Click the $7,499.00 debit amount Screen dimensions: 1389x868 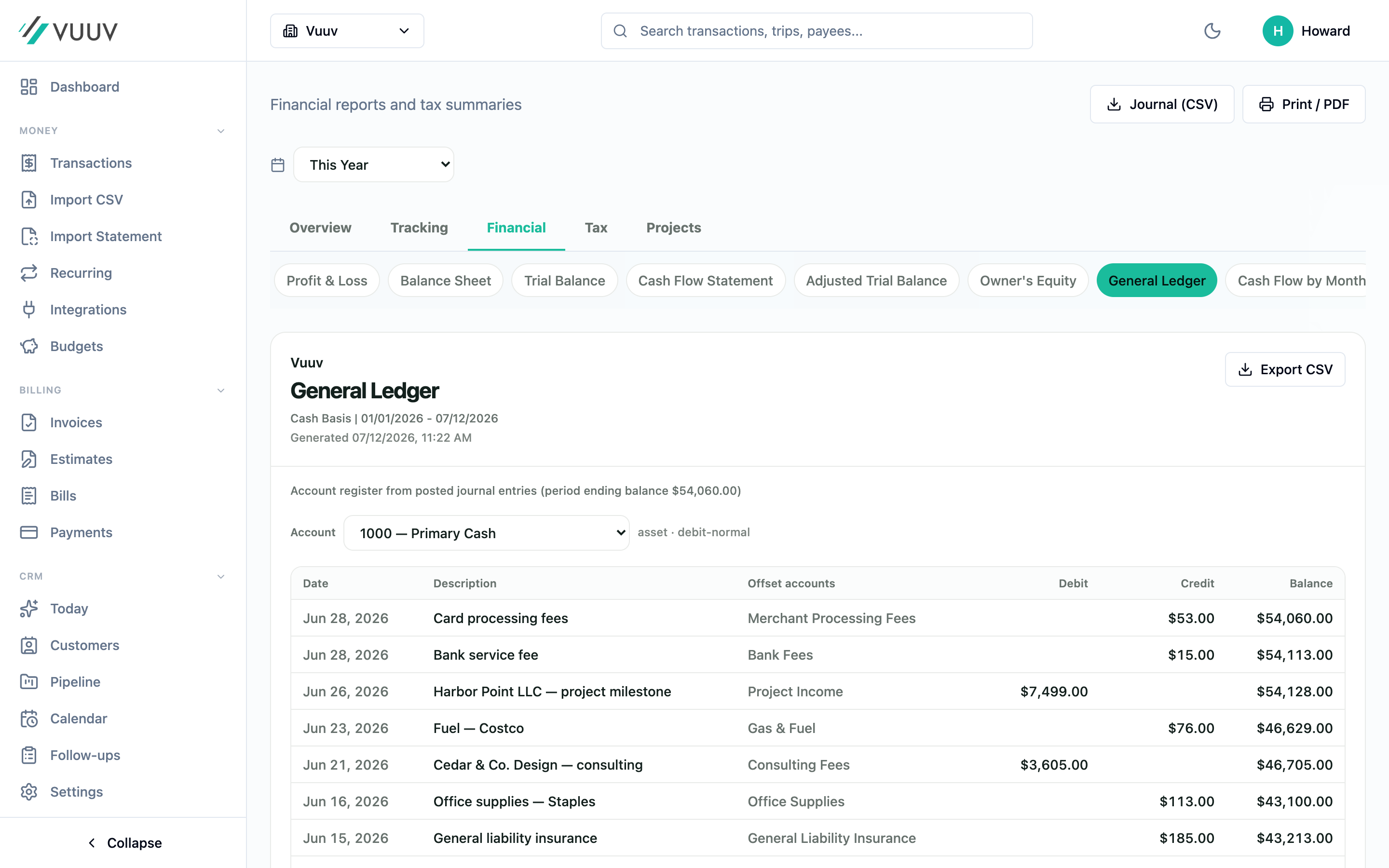click(x=1054, y=692)
